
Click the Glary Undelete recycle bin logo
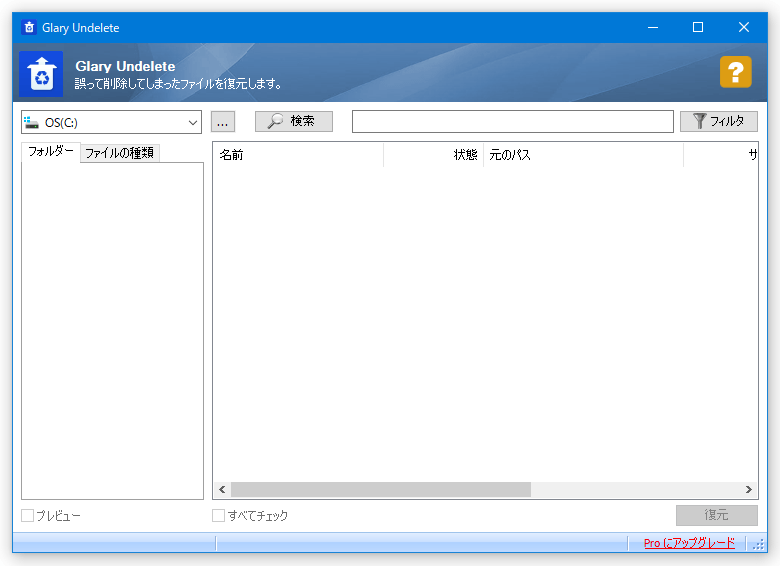click(x=41, y=74)
